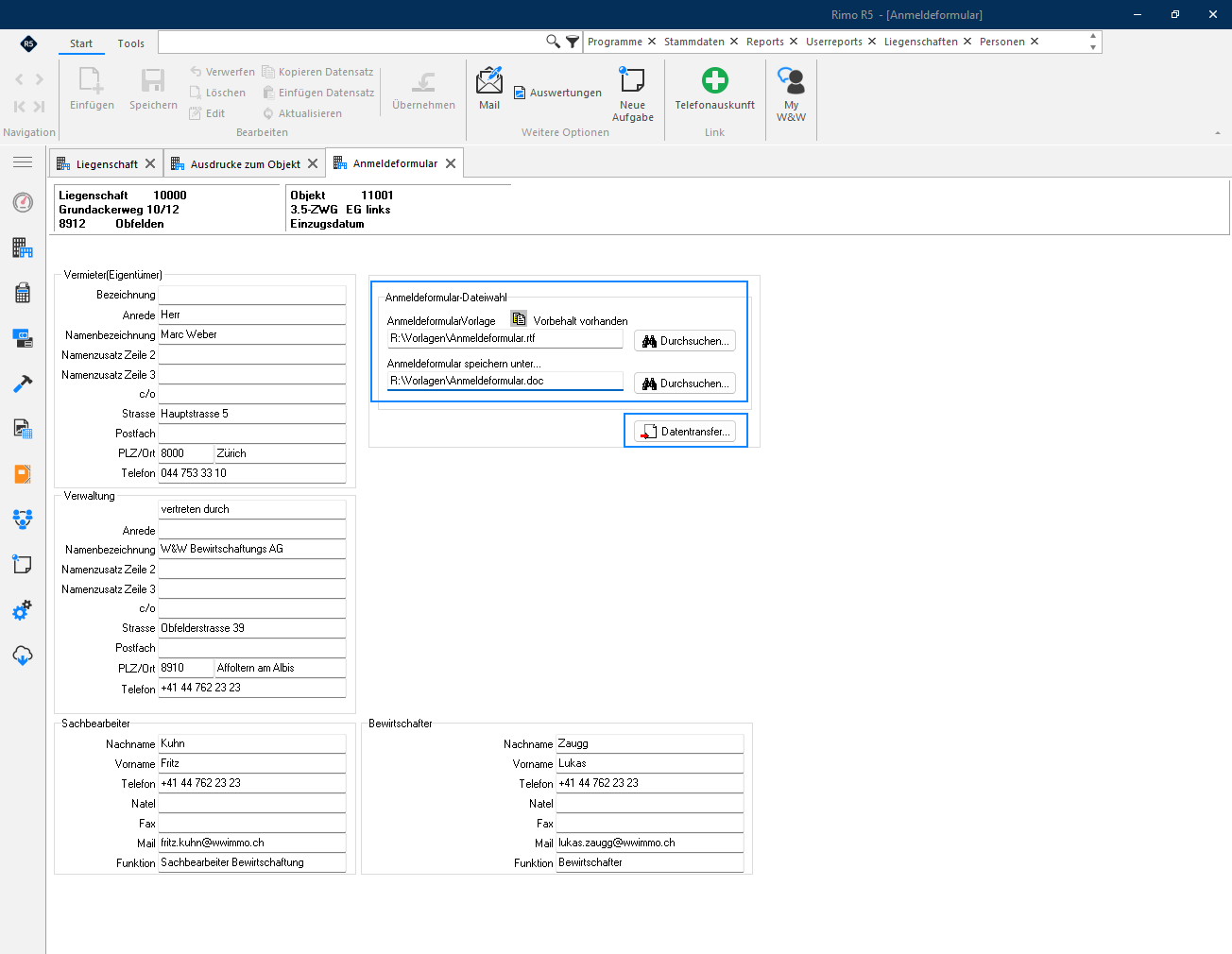Click Durchsuchen for speichern unter path
The width and height of the screenshot is (1232, 954).
685,383
